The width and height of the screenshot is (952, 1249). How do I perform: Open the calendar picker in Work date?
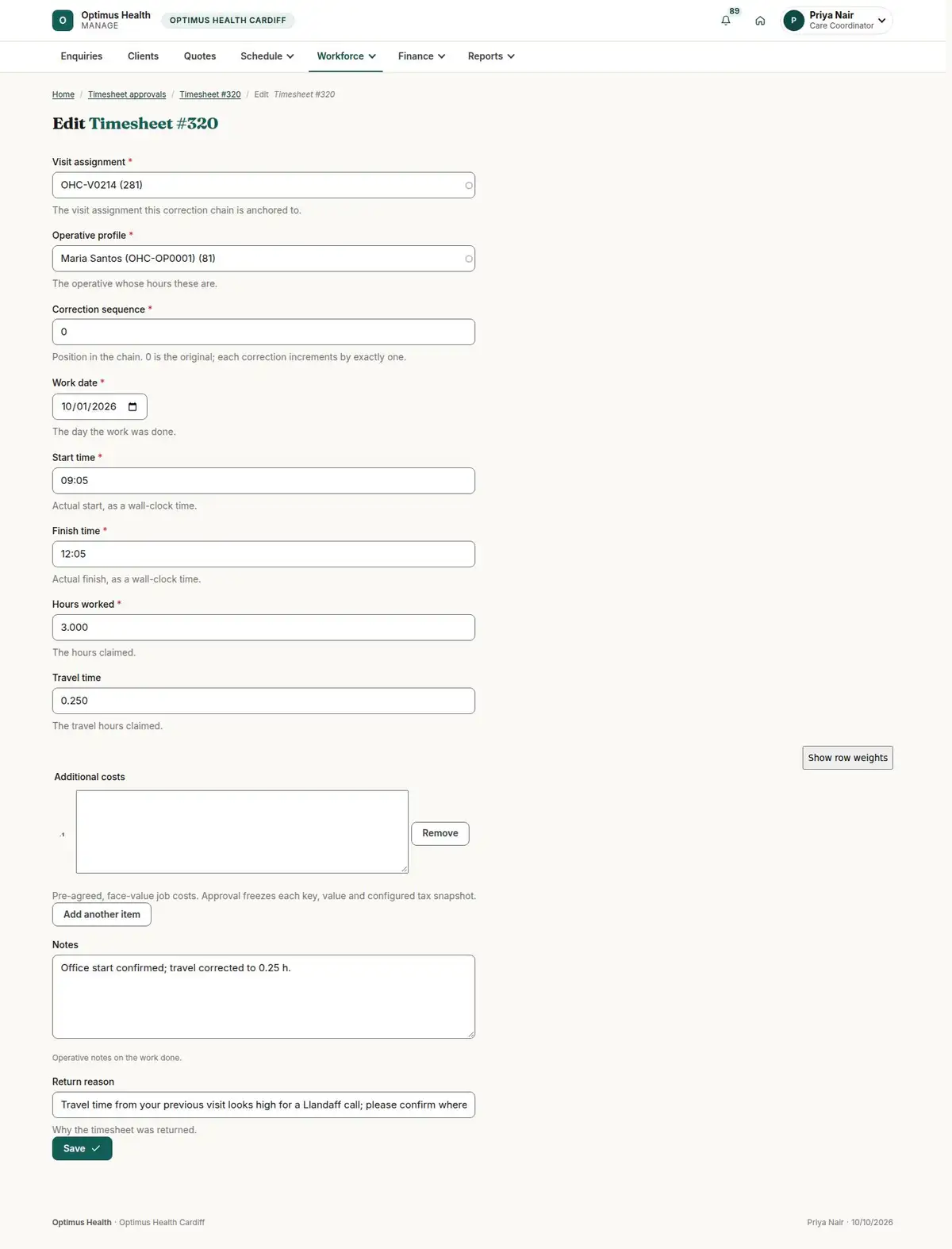pyautogui.click(x=132, y=407)
